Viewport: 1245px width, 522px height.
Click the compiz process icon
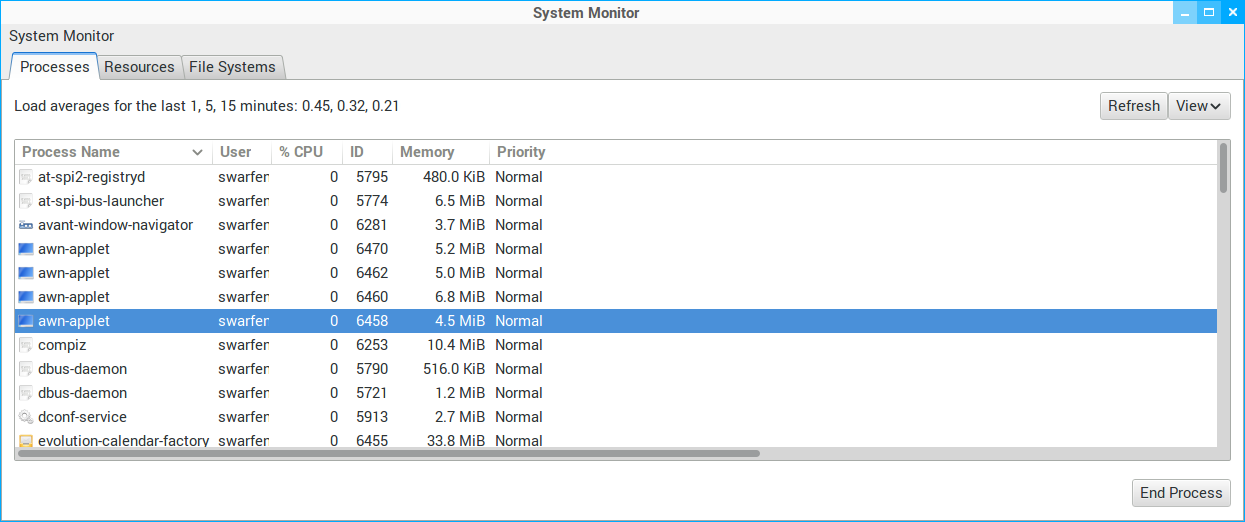pos(26,345)
